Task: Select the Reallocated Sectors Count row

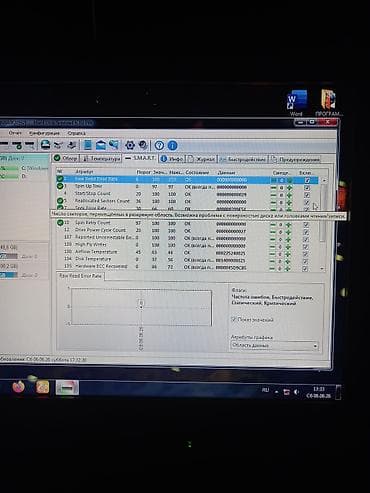Action: pyautogui.click(x=187, y=202)
